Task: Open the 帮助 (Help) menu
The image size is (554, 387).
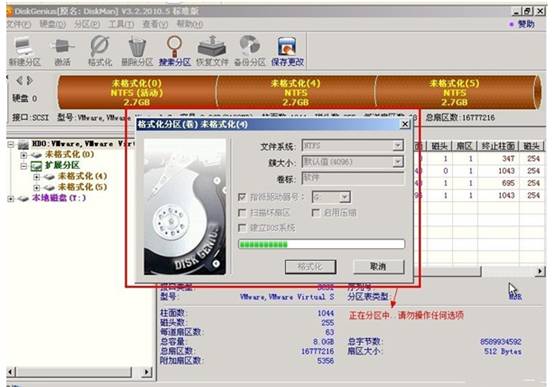Action: pos(190,24)
